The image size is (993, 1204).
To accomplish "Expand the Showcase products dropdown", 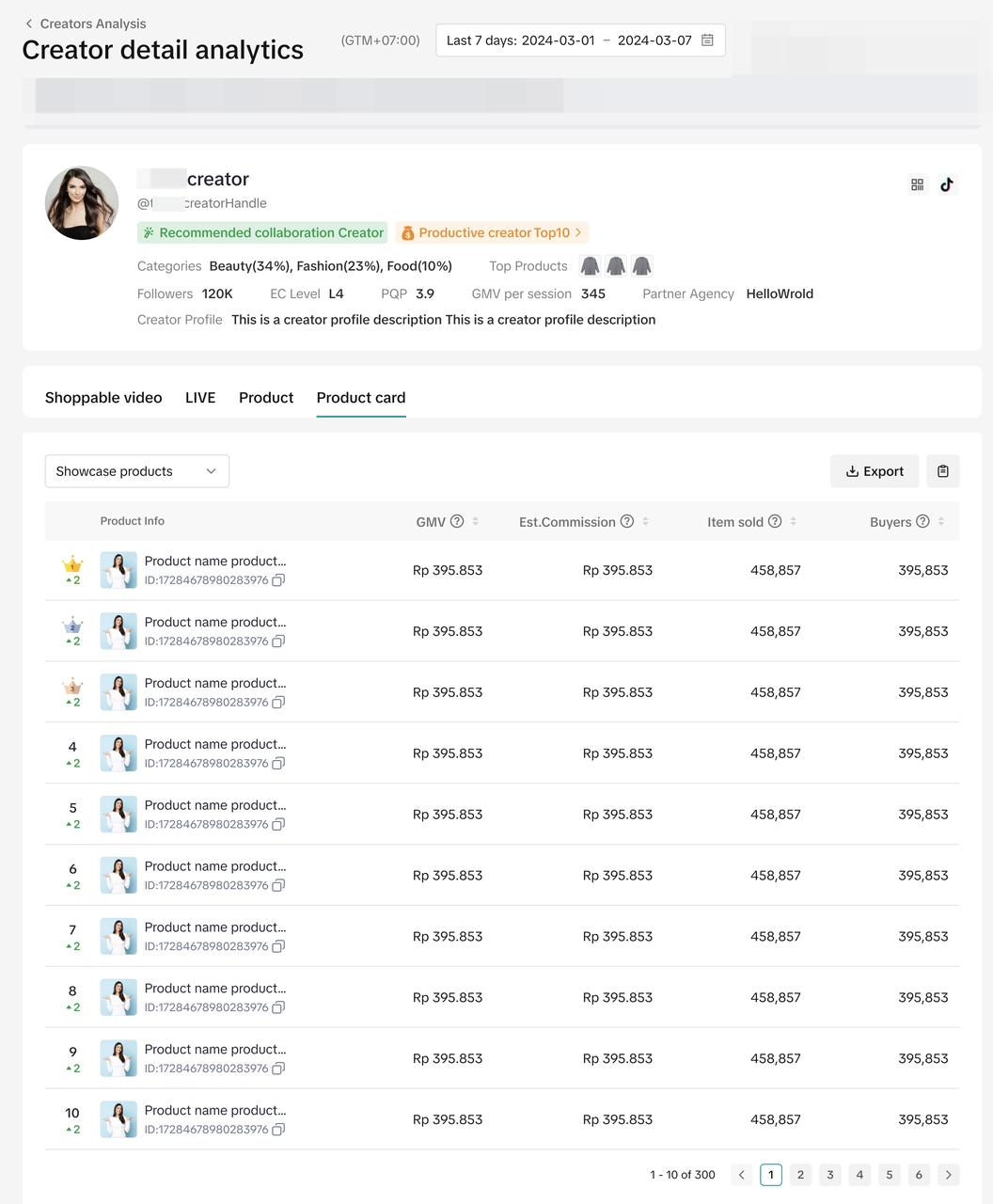I will [x=137, y=471].
